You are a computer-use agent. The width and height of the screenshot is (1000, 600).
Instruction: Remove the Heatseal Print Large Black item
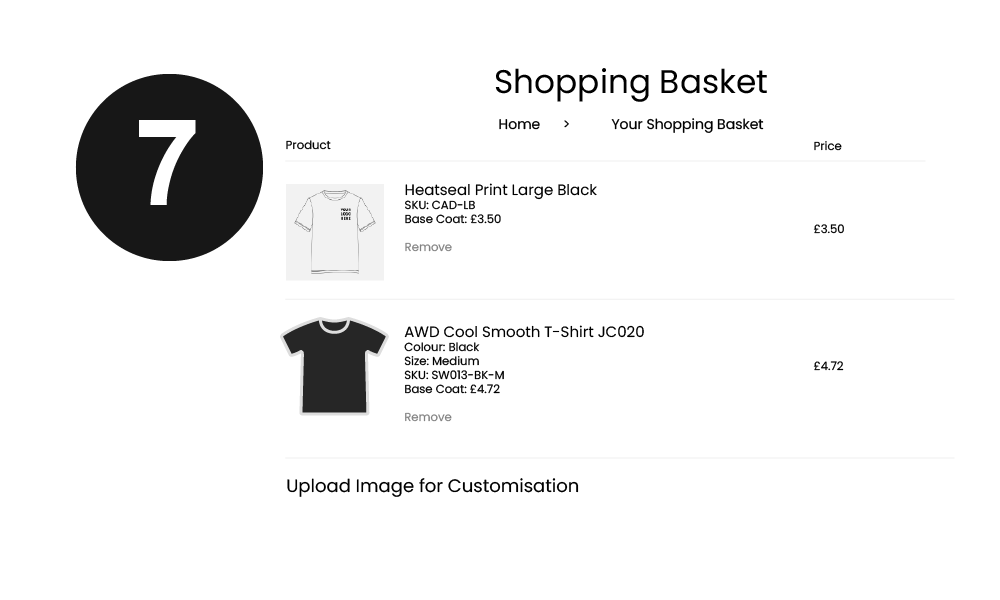pos(428,247)
